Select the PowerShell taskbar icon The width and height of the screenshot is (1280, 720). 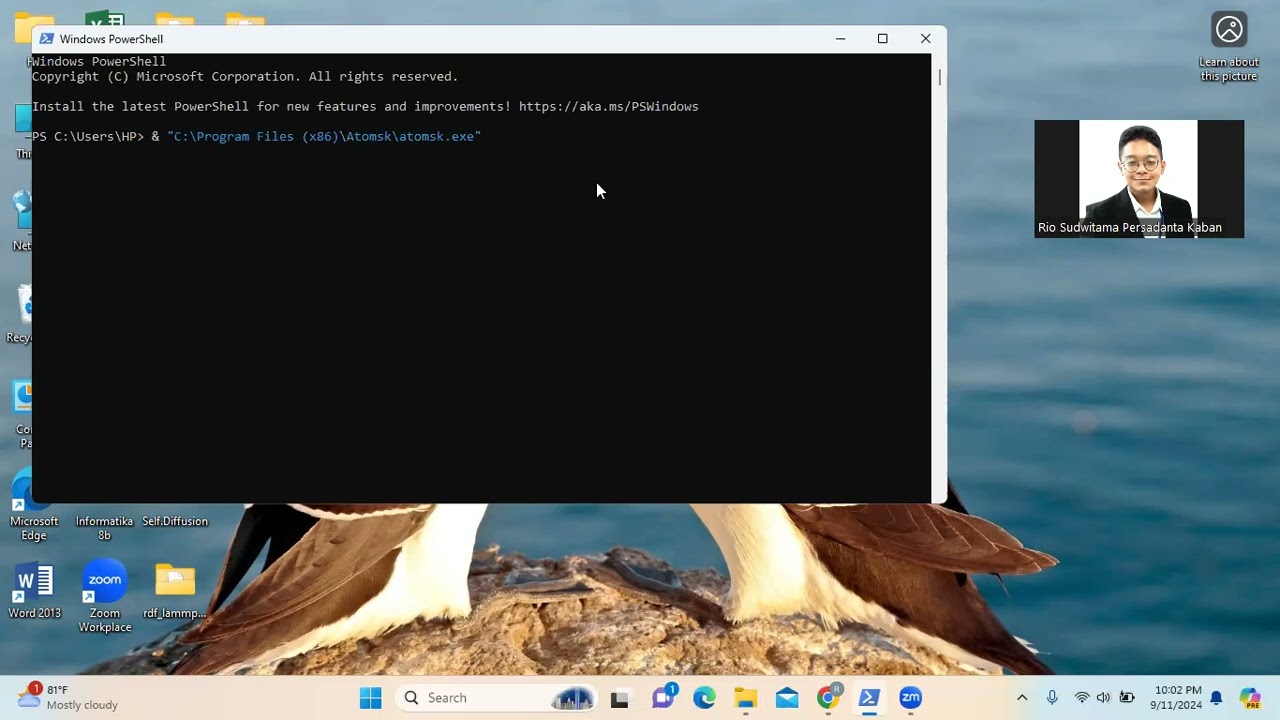[x=869, y=698]
